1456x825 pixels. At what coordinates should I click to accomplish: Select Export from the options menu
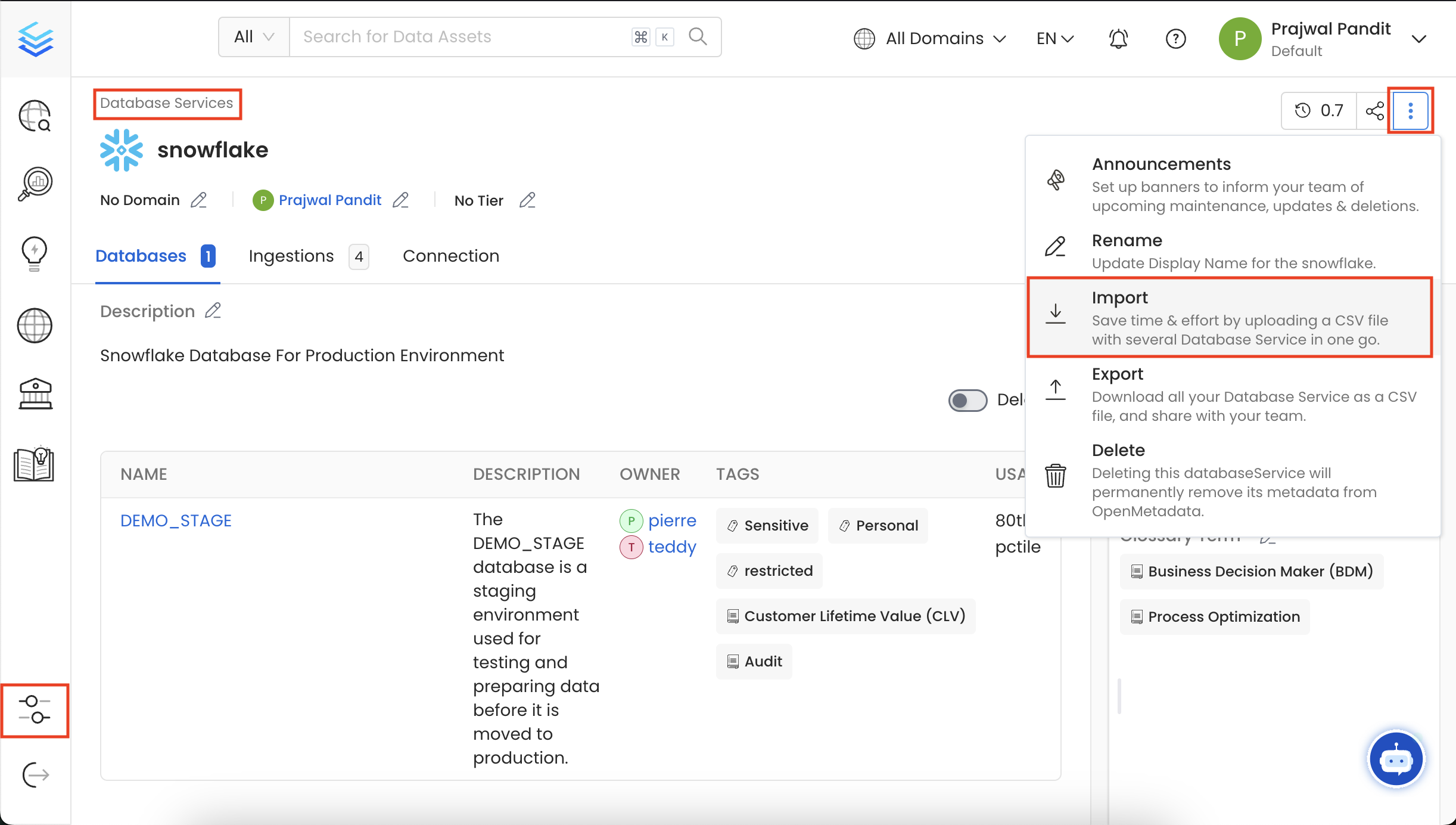(x=1117, y=374)
